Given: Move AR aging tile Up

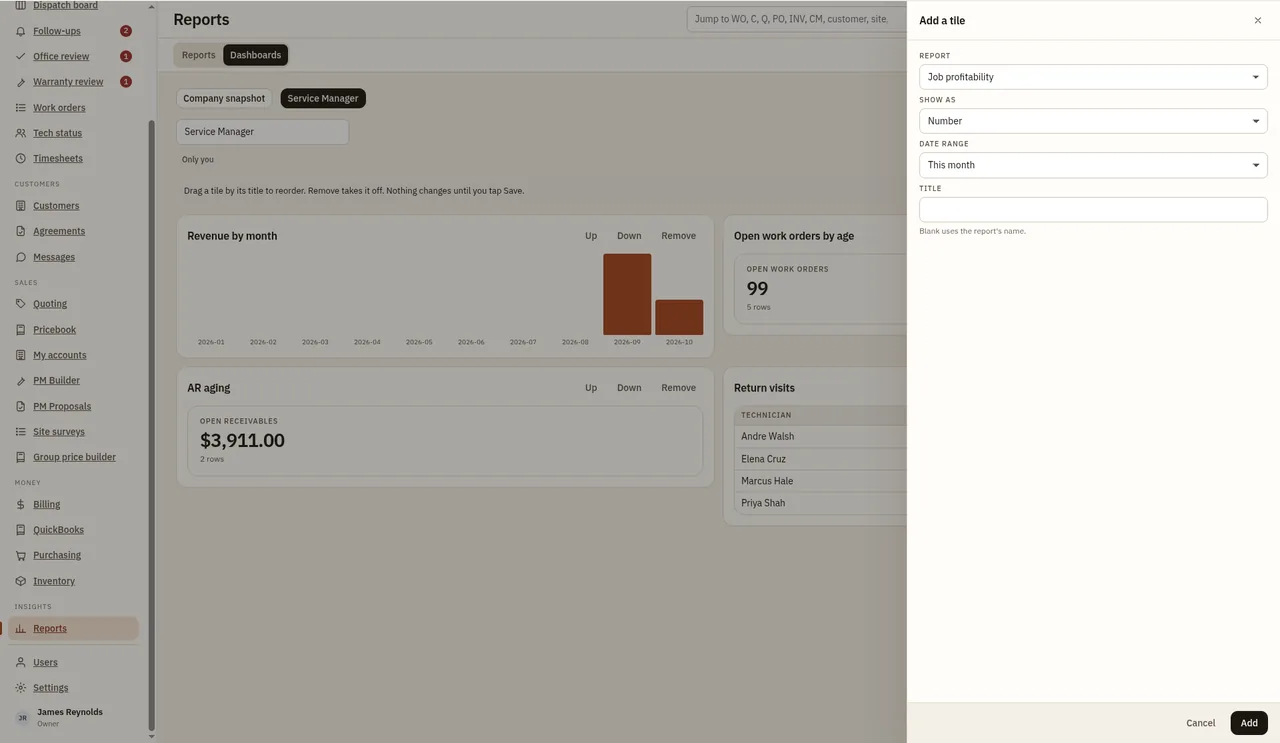Looking at the screenshot, I should pos(591,388).
